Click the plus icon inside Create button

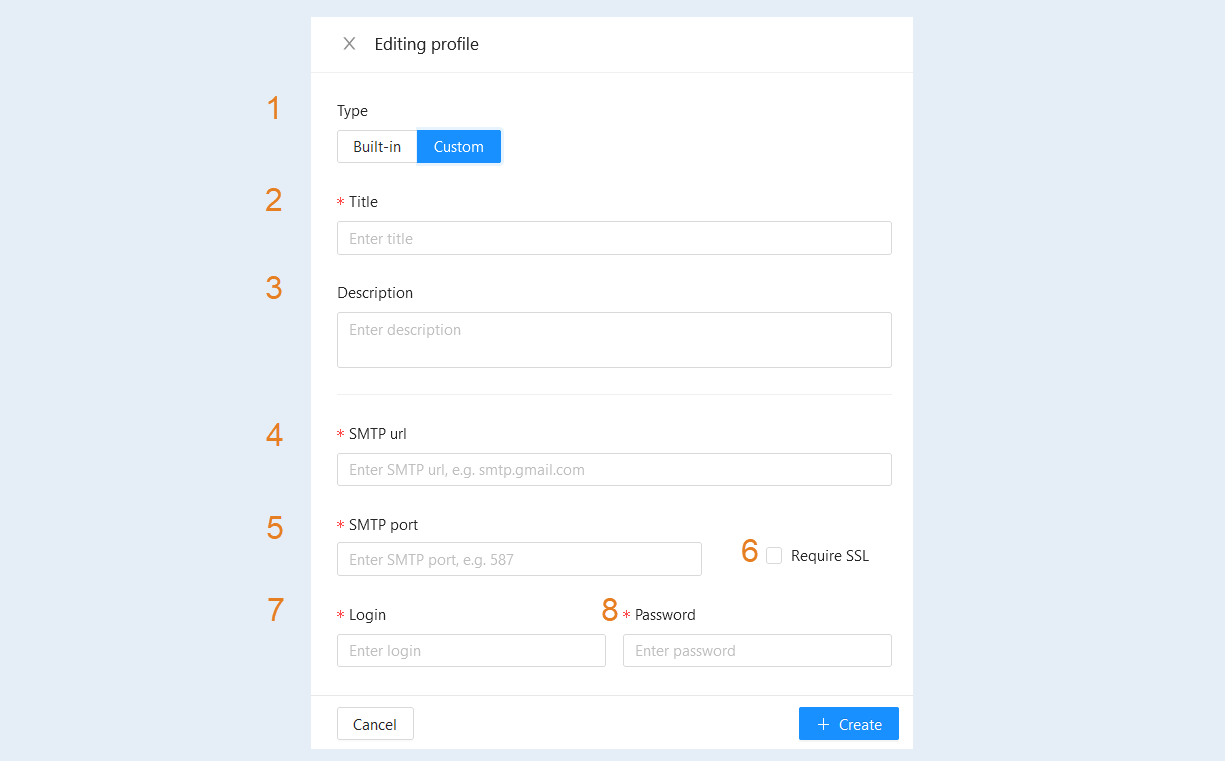[824, 724]
